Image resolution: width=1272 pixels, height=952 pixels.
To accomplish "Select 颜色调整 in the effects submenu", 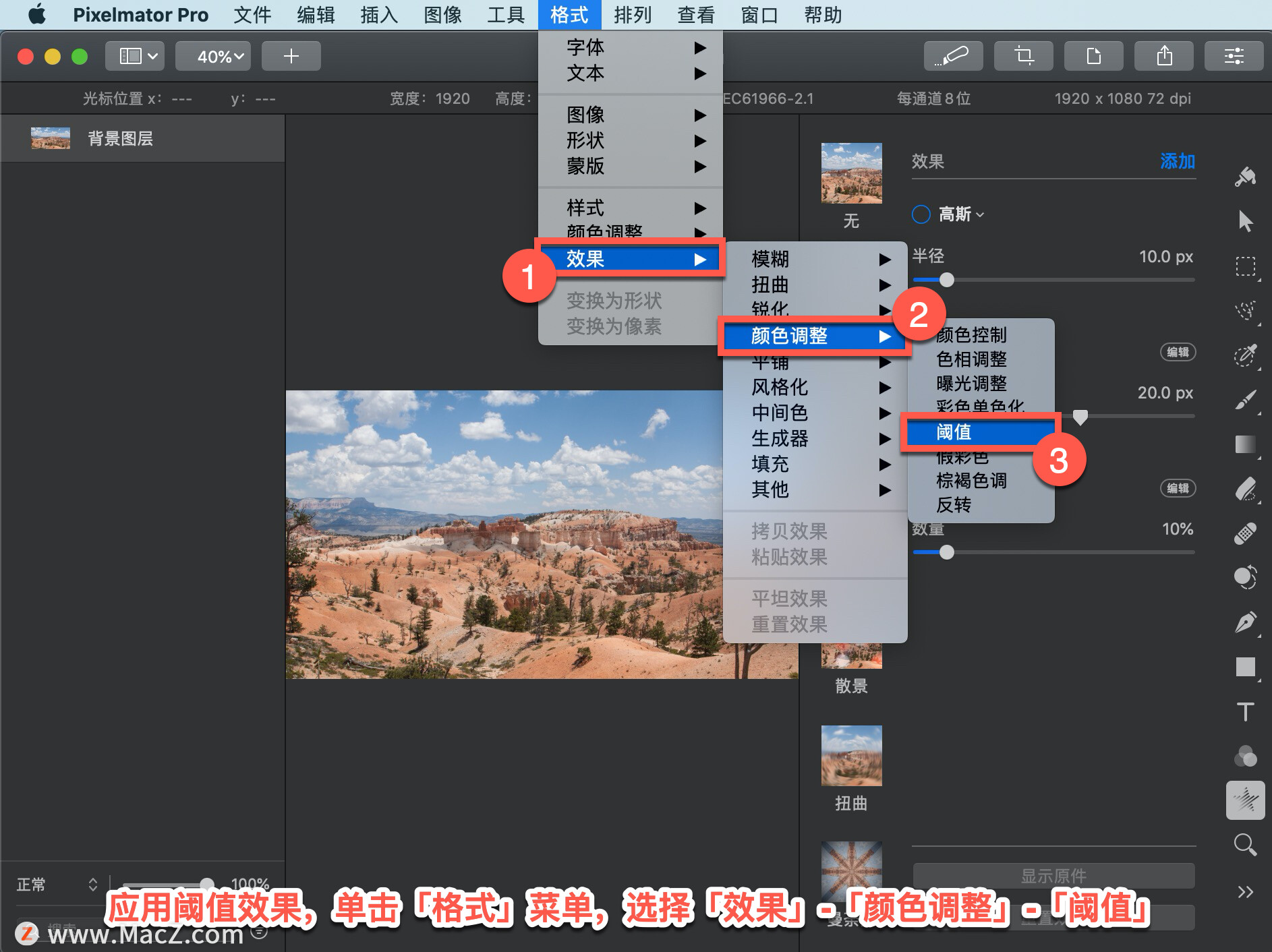I will [x=815, y=336].
